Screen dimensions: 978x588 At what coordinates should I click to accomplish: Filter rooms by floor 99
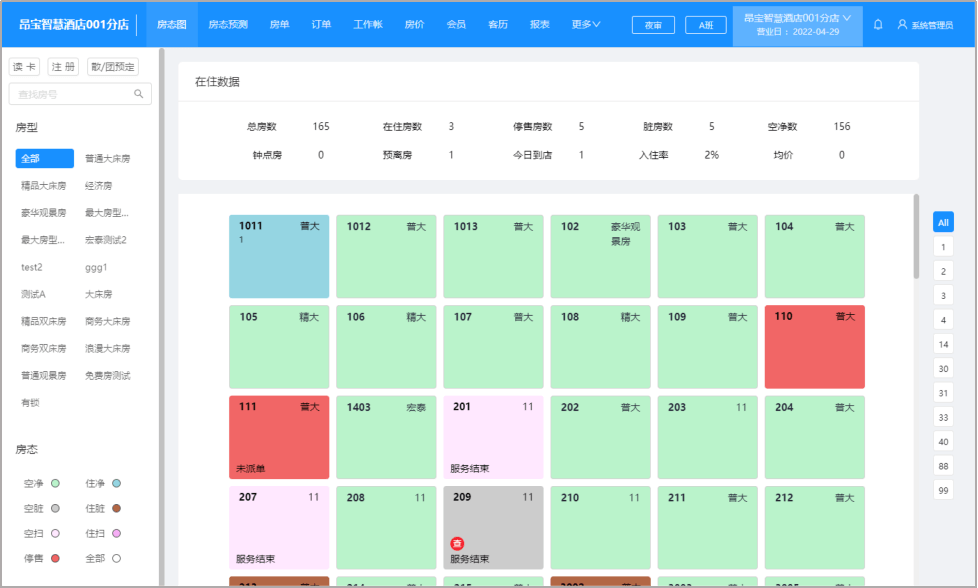point(943,490)
